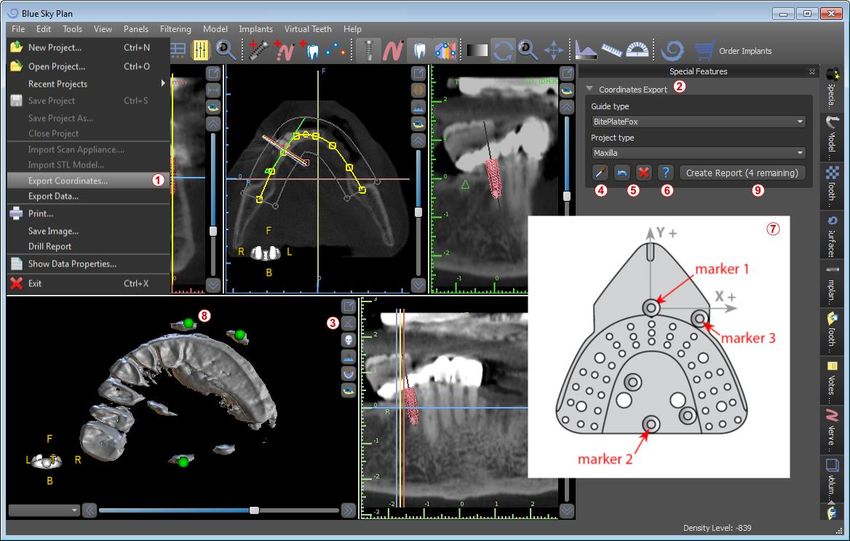Screen dimensions: 850x541
Task: Collapse the Coordinates Export section triangle
Action: [589, 89]
